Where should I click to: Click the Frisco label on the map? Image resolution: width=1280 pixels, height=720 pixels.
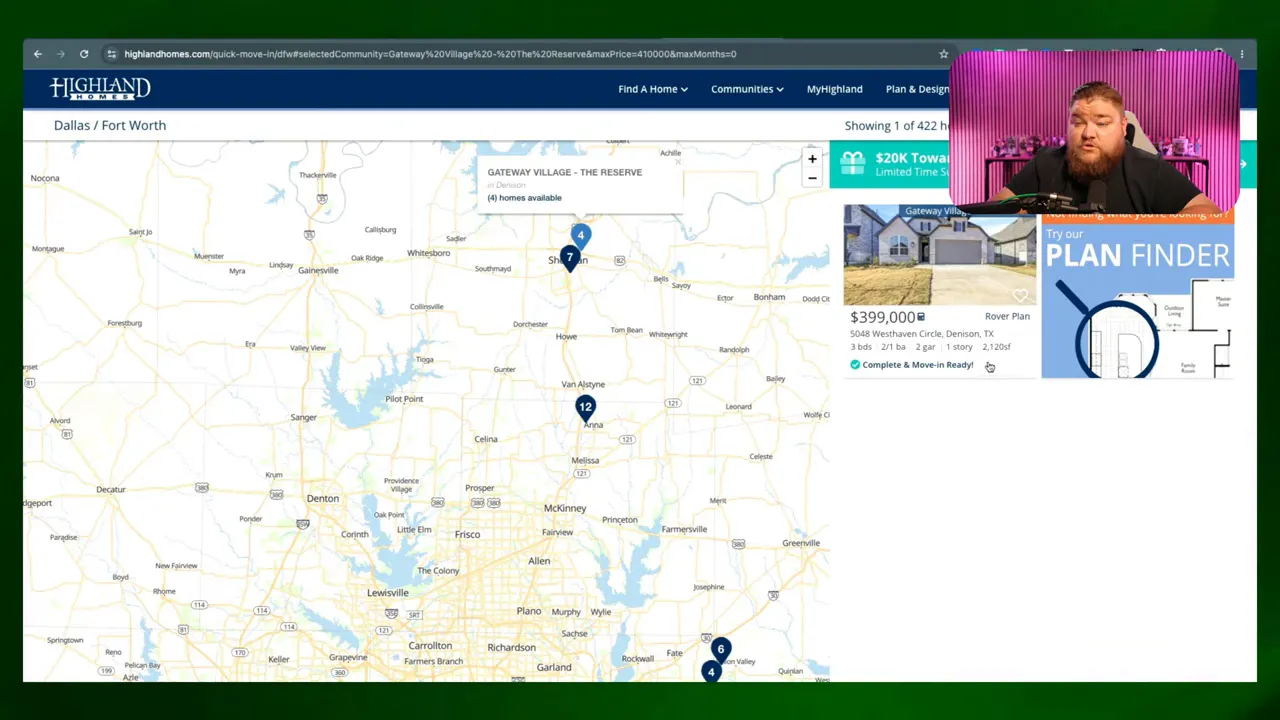tap(467, 535)
